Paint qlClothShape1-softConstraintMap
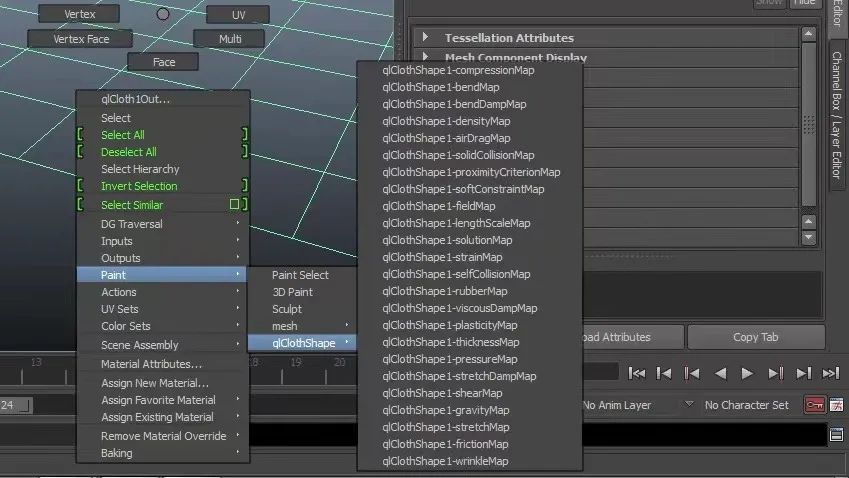 [469, 189]
